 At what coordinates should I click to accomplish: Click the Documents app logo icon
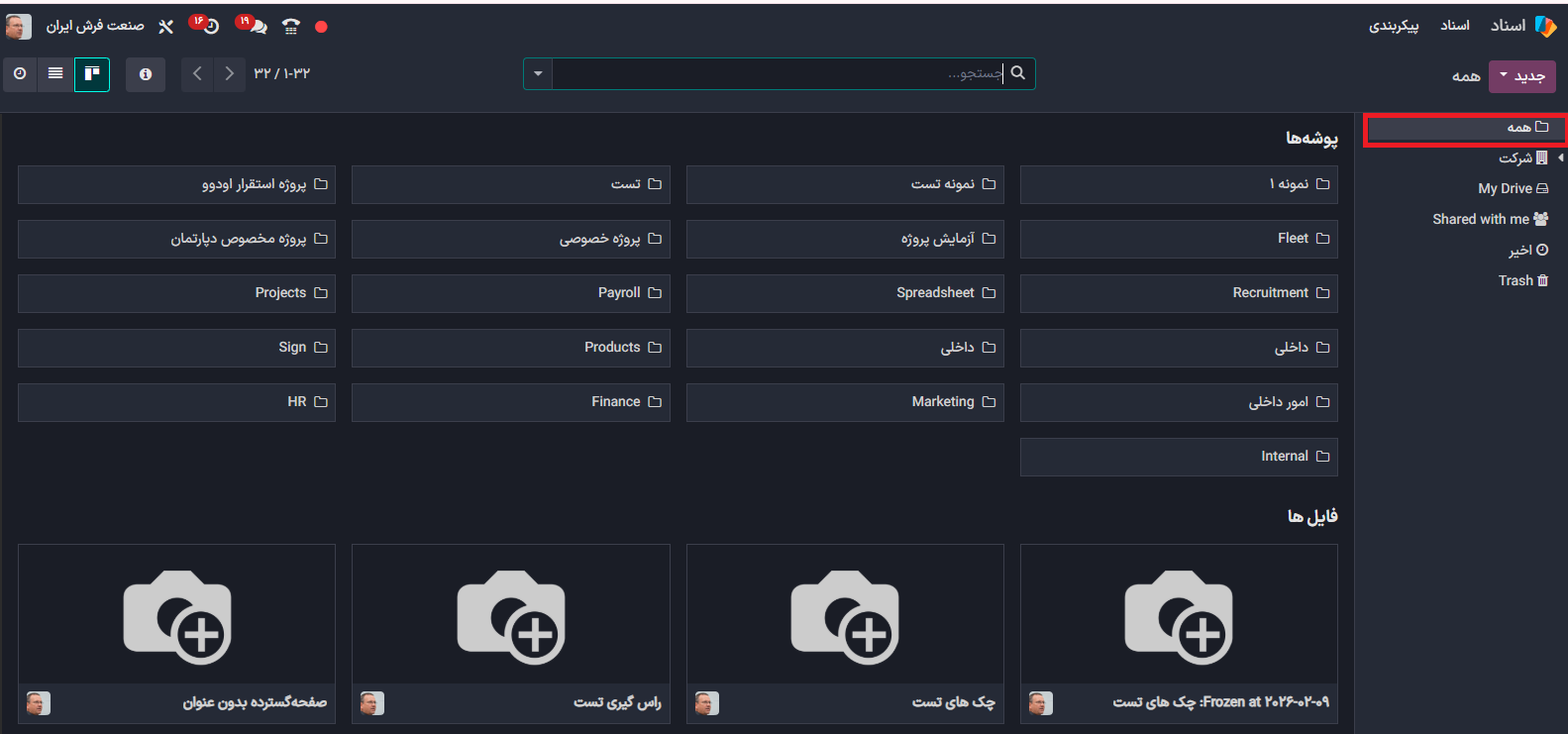[1544, 26]
